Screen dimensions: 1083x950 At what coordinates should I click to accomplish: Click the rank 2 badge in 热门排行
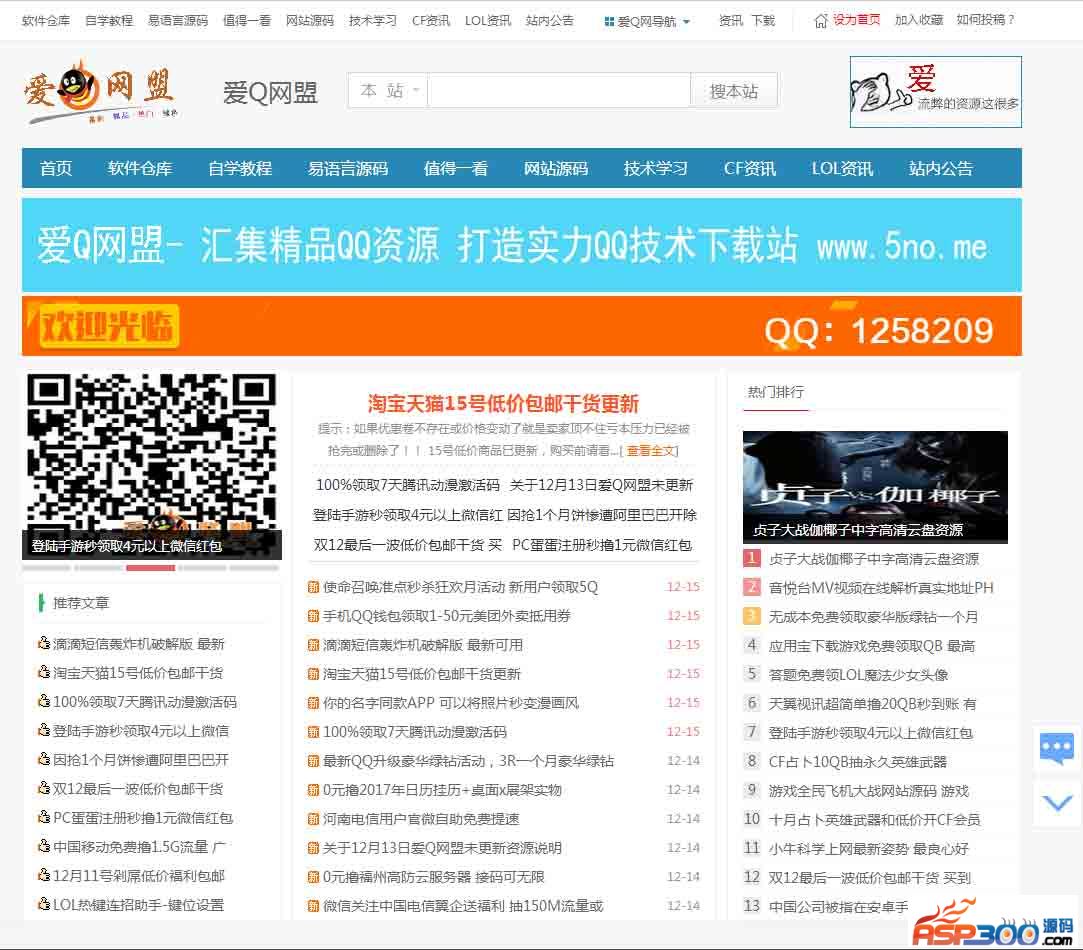coord(751,587)
